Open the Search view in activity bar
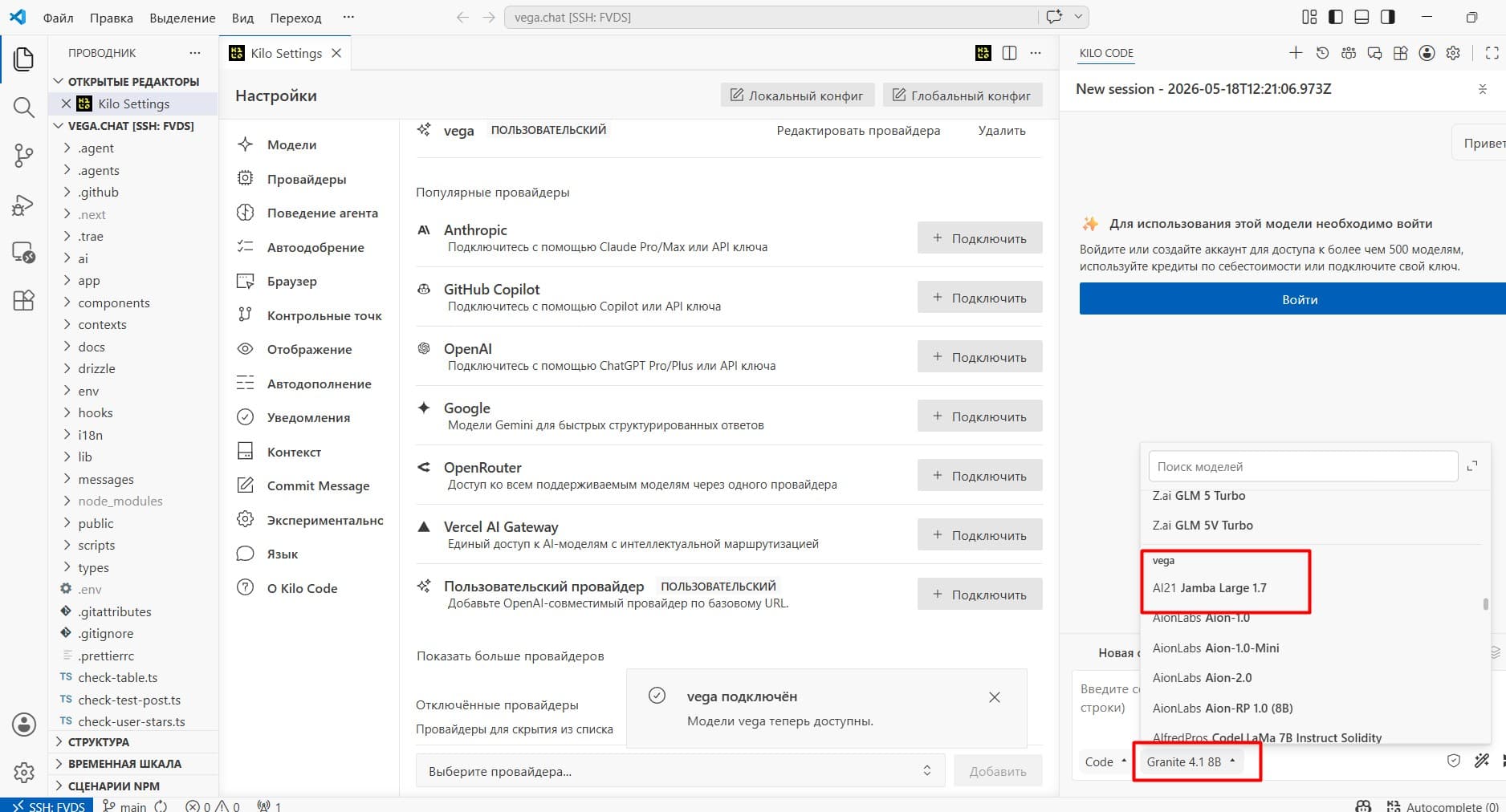The width and height of the screenshot is (1506, 812). [24, 107]
